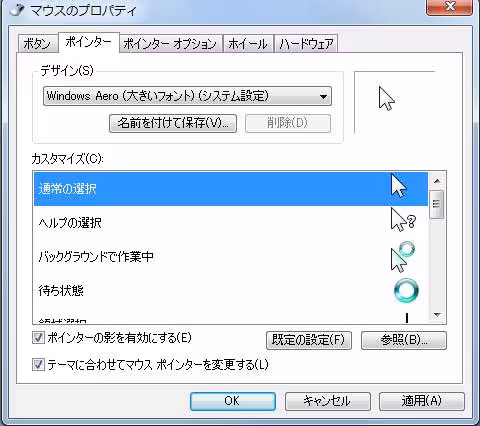This screenshot has height=426, width=480.
Task: Close the マウスのプロパティ window
Action: click(x=449, y=7)
